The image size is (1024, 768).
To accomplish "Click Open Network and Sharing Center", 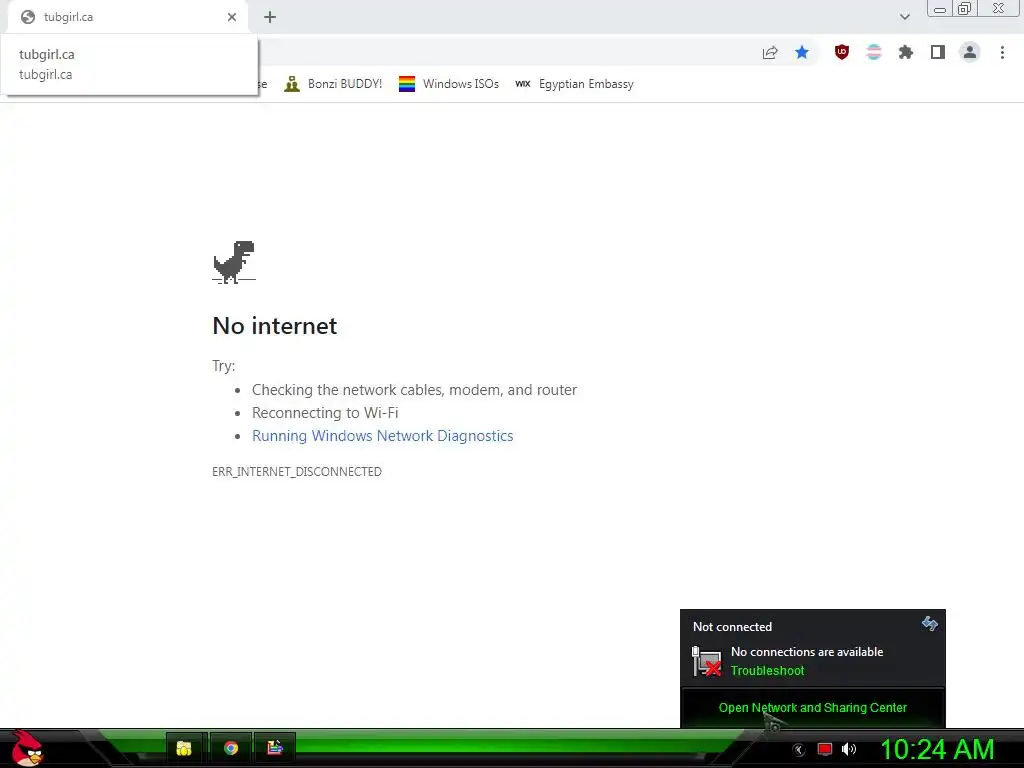I will pyautogui.click(x=812, y=707).
